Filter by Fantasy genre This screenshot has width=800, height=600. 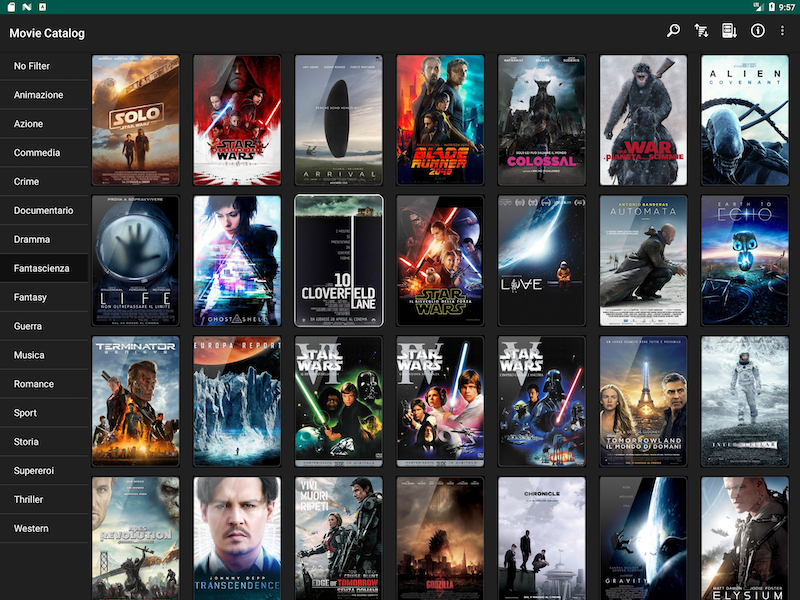click(x=44, y=297)
